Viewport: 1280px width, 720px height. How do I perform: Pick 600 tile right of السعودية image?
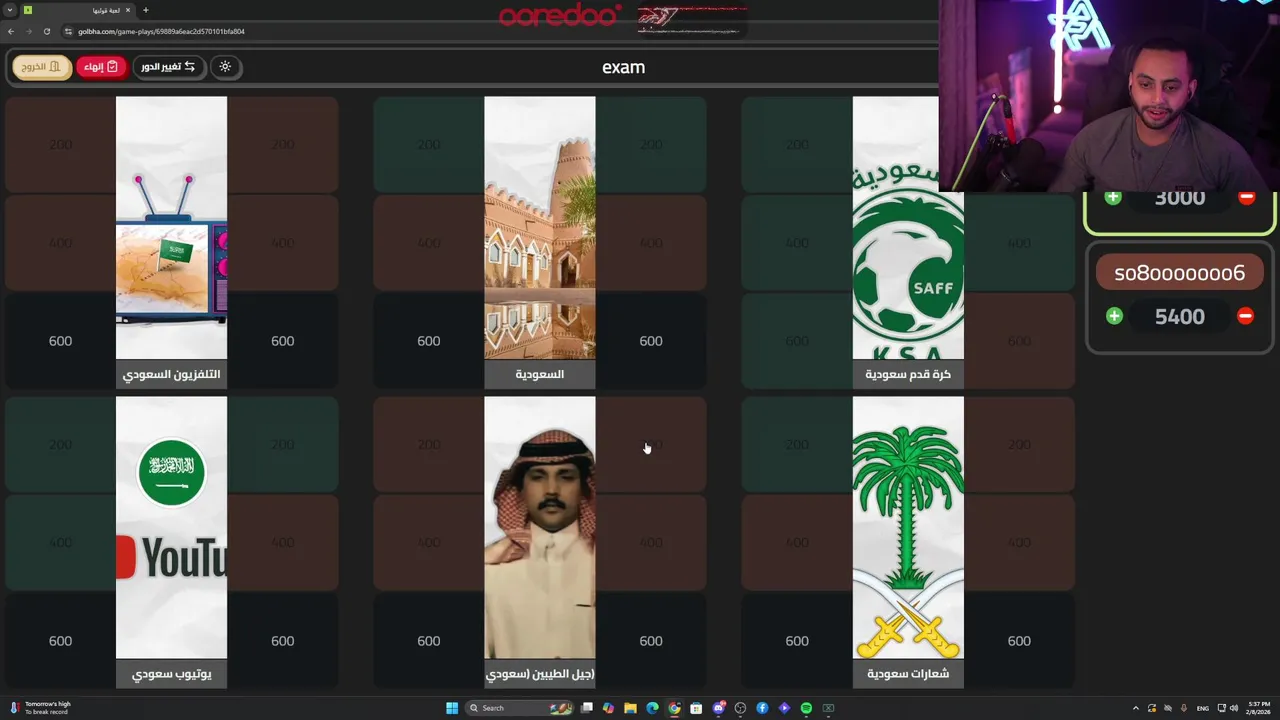point(651,341)
